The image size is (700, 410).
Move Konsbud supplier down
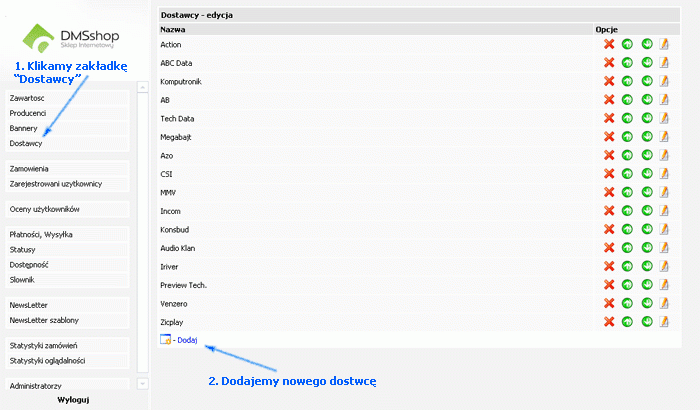tap(647, 229)
